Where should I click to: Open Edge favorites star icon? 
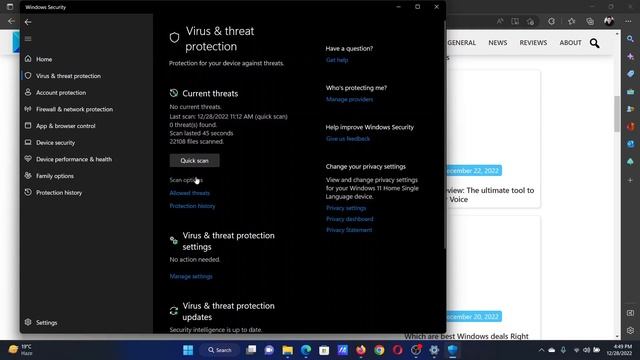(x=571, y=21)
